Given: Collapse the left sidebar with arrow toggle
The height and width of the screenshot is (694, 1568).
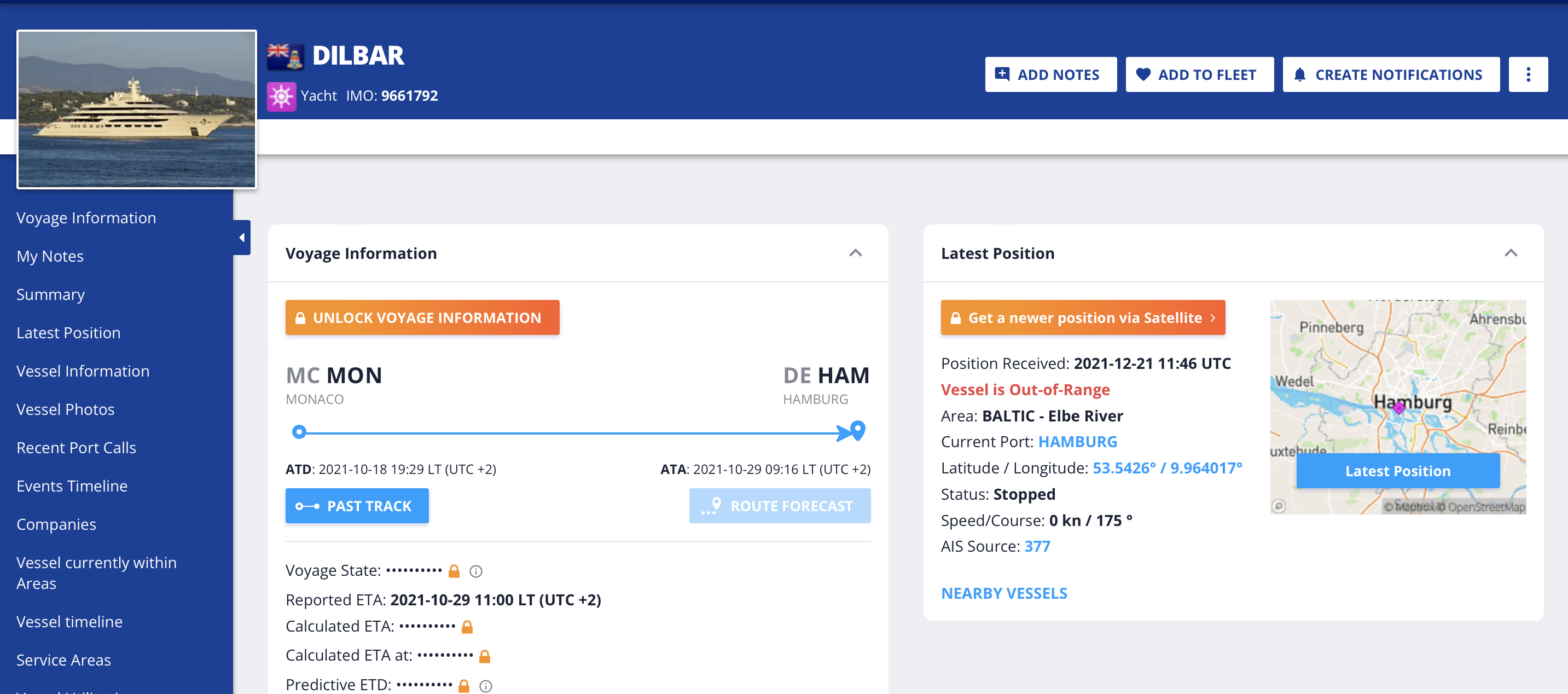Looking at the screenshot, I should tap(242, 238).
